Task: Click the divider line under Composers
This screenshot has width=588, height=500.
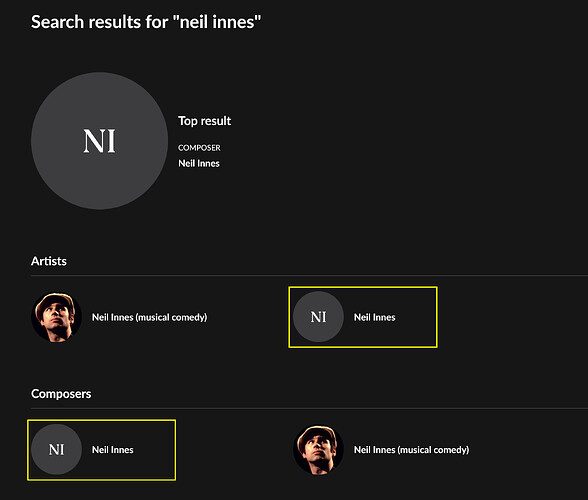Action: [309, 408]
